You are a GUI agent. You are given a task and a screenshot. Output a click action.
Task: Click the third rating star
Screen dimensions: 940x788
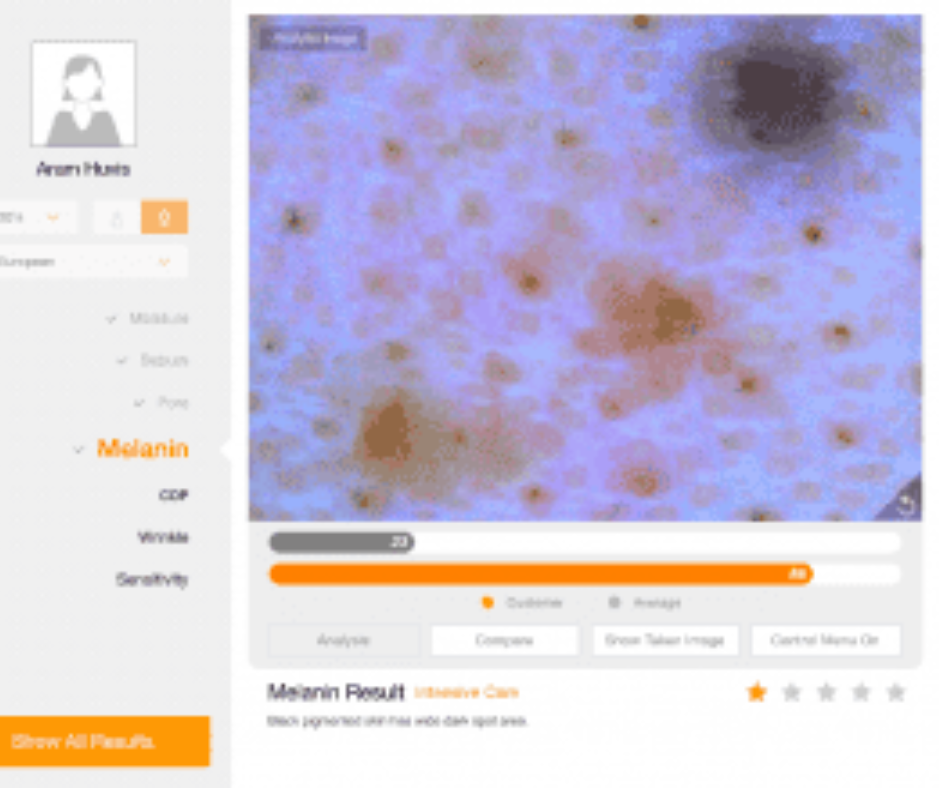826,692
